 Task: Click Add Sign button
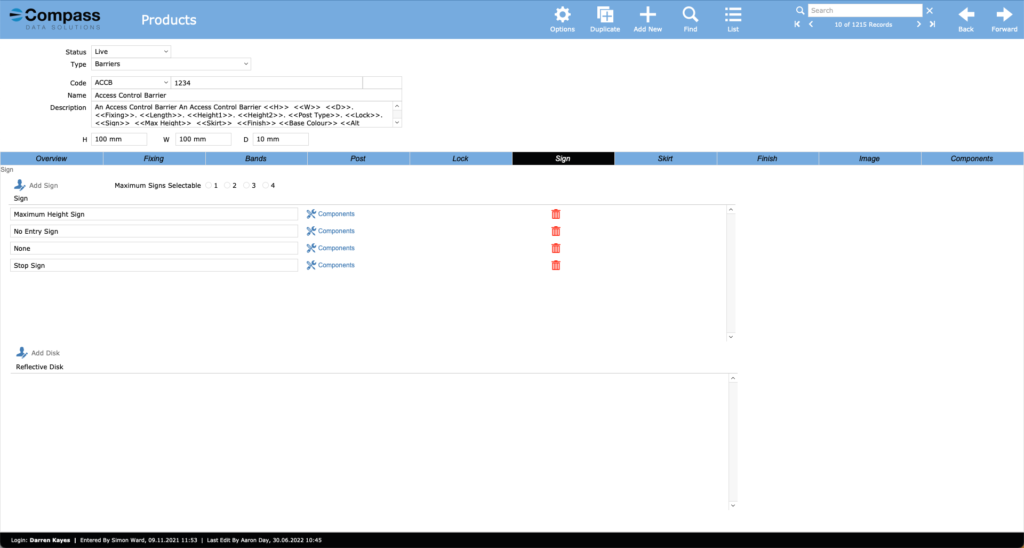point(36,186)
